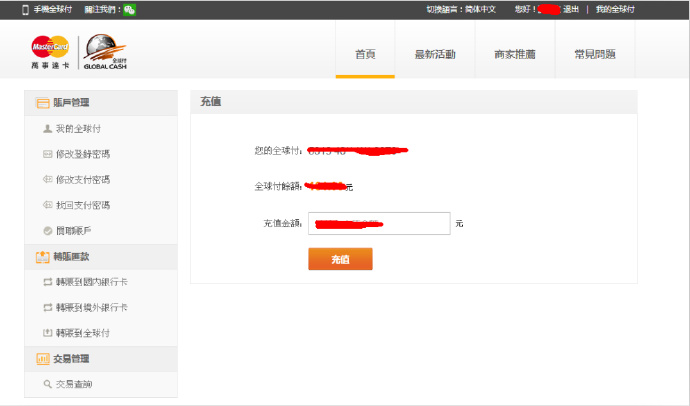Click the person icon beside 我的全球付

click(x=48, y=128)
